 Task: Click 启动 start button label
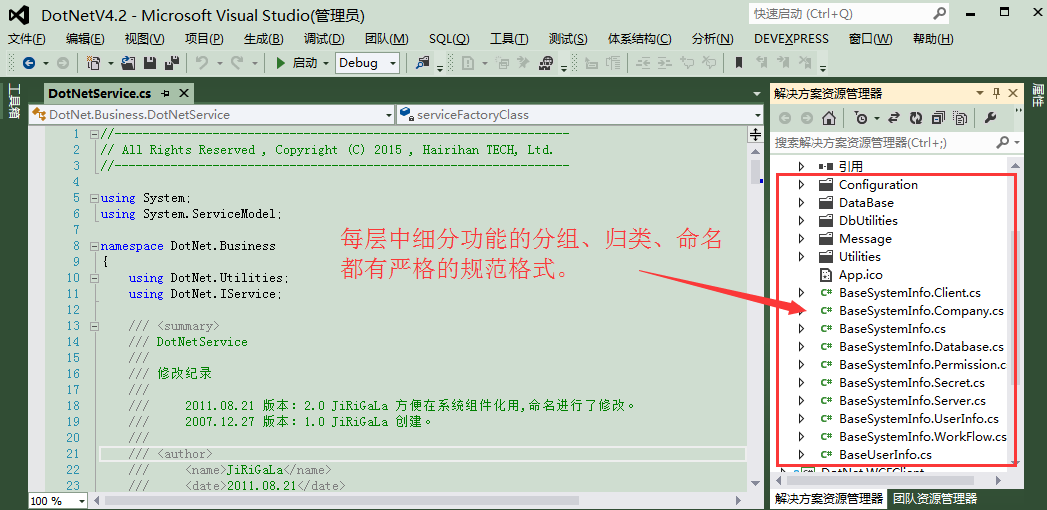coord(305,63)
